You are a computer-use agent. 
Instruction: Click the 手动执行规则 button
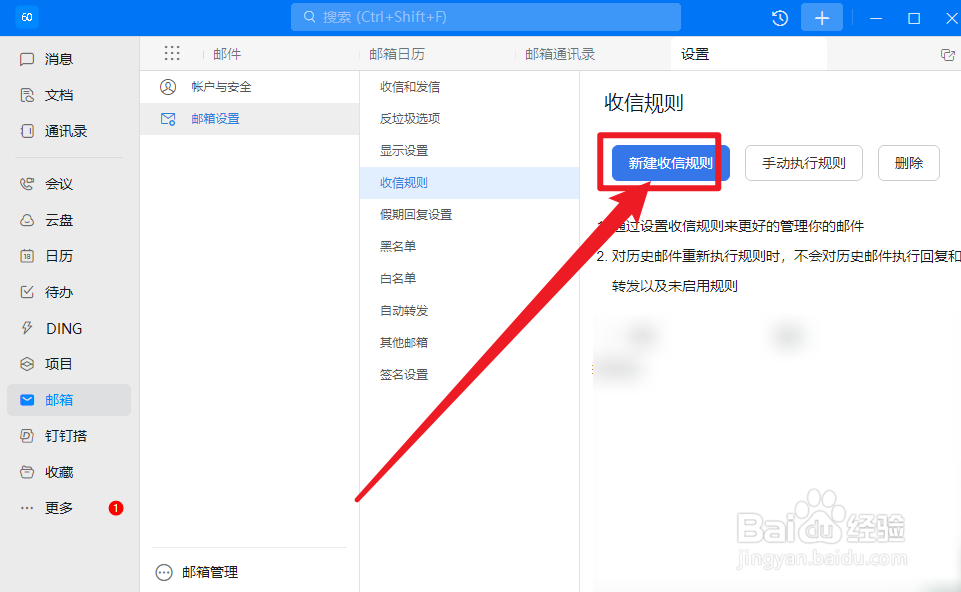tap(803, 163)
